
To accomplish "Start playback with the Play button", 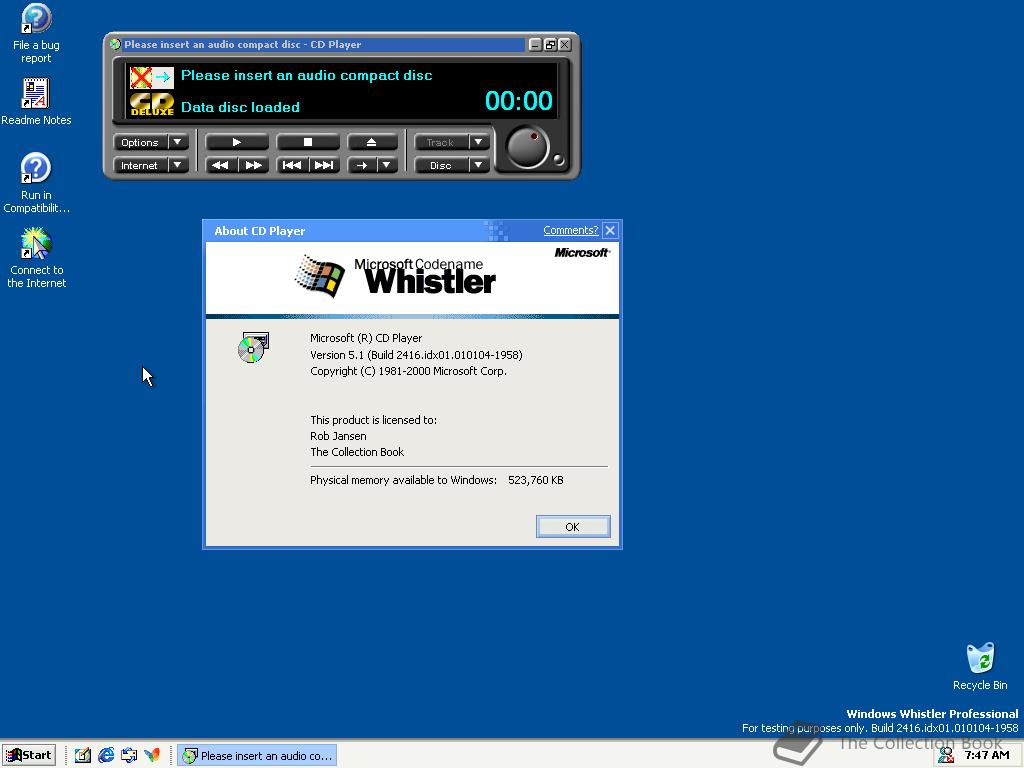I will click(x=236, y=142).
